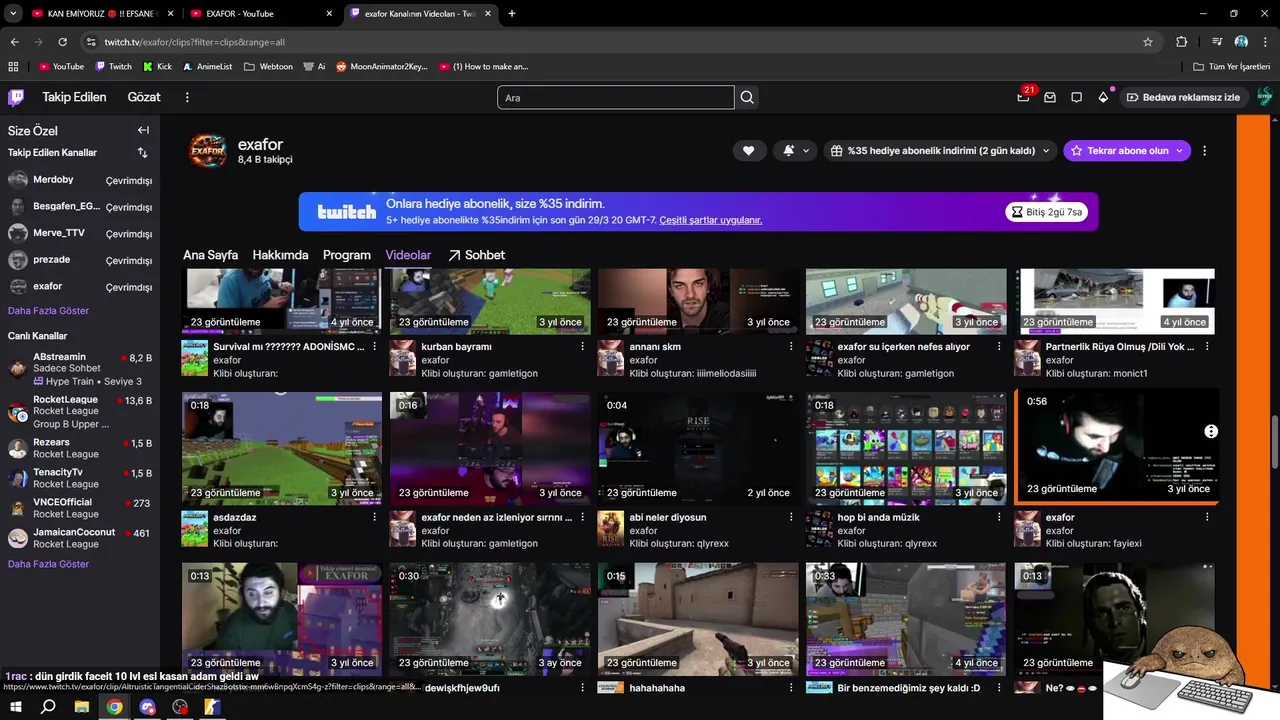
Task: Click 'Bedava reklamsız izle' button
Action: tap(1183, 97)
